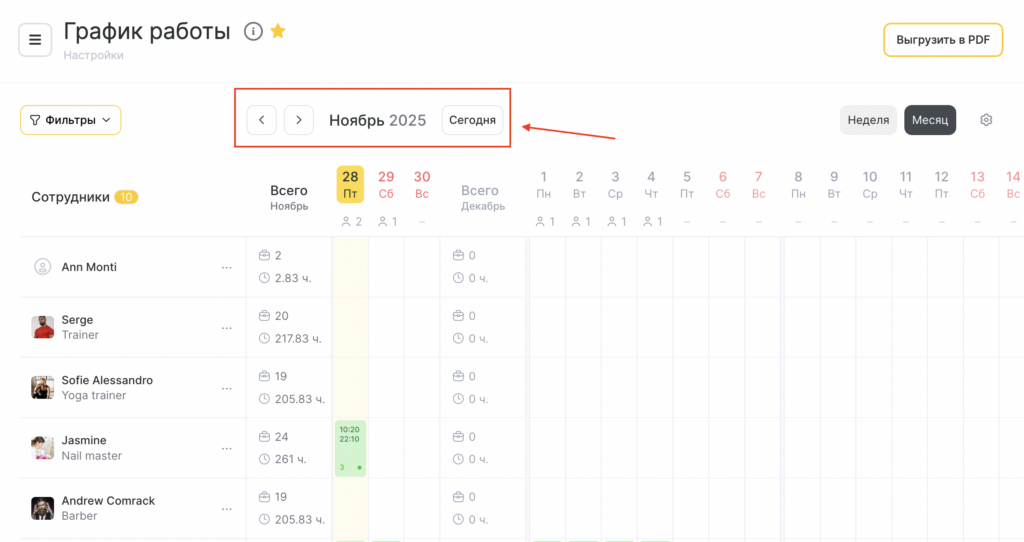Image resolution: width=1024 pixels, height=542 pixels.
Task: Open Jasmine's green 10:20–22:10 shift block
Action: (x=350, y=448)
